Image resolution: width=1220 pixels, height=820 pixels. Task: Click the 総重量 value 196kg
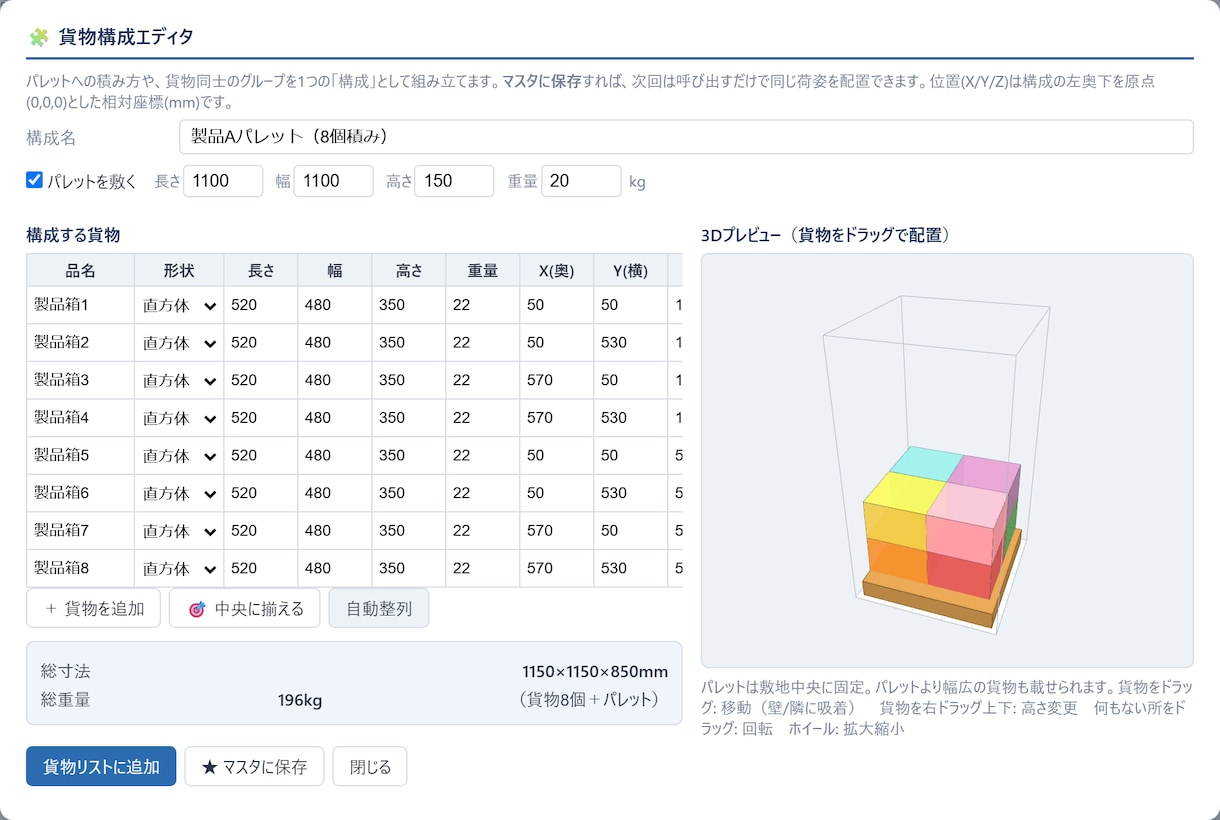pyautogui.click(x=300, y=700)
